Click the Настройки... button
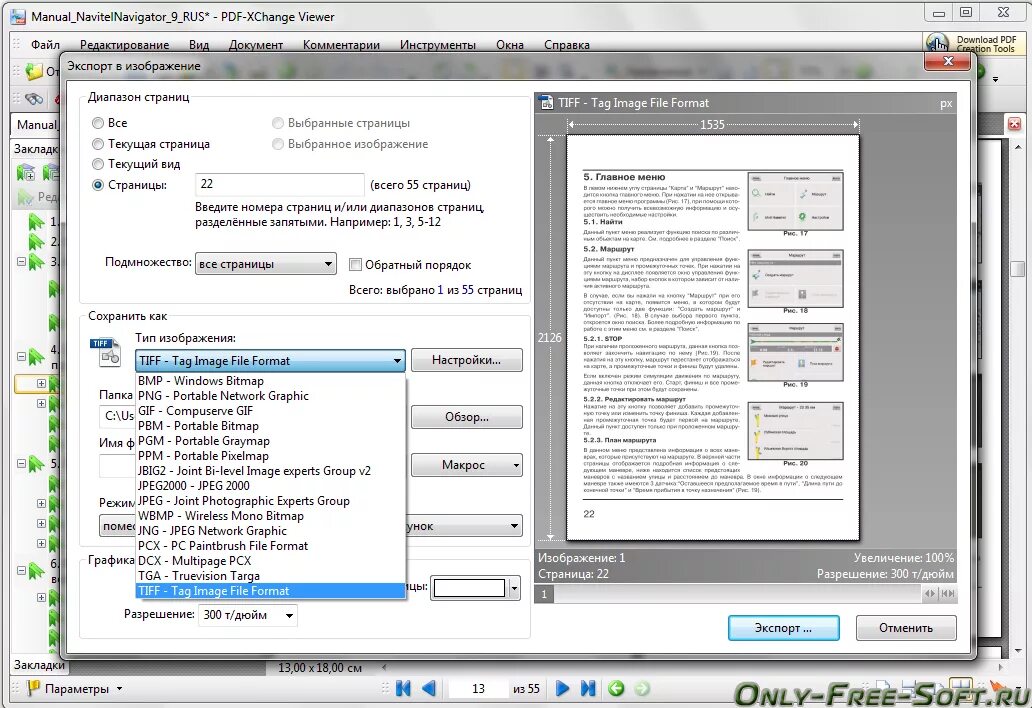 (467, 360)
